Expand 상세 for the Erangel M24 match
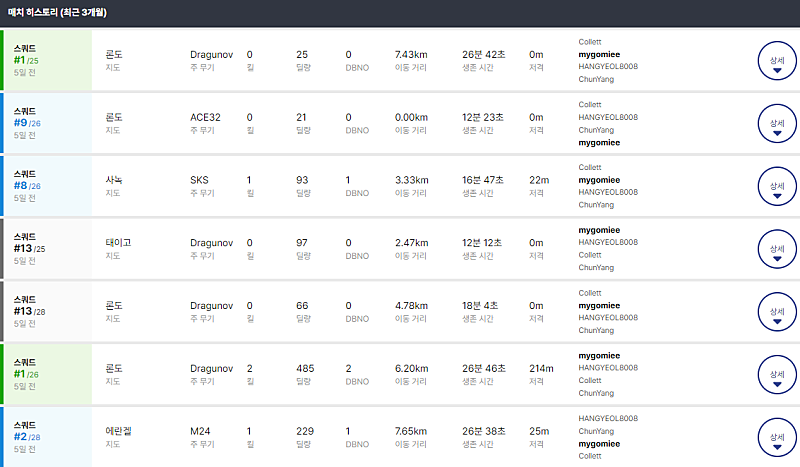This screenshot has width=800, height=467. coord(777,437)
